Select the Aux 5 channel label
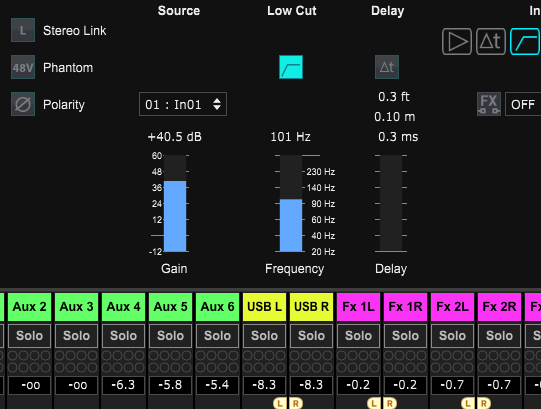Screen dimensions: 541x409 point(170,307)
